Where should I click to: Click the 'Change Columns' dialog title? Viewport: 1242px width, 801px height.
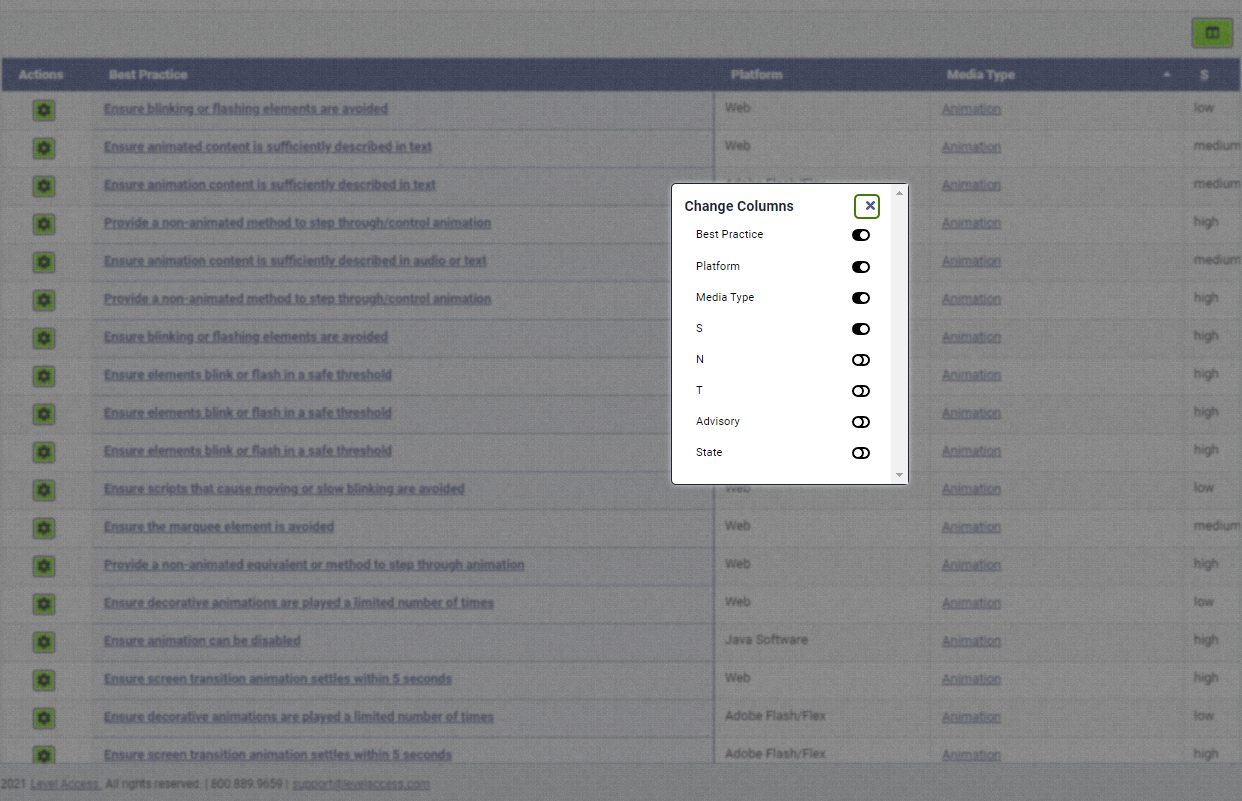(x=739, y=206)
